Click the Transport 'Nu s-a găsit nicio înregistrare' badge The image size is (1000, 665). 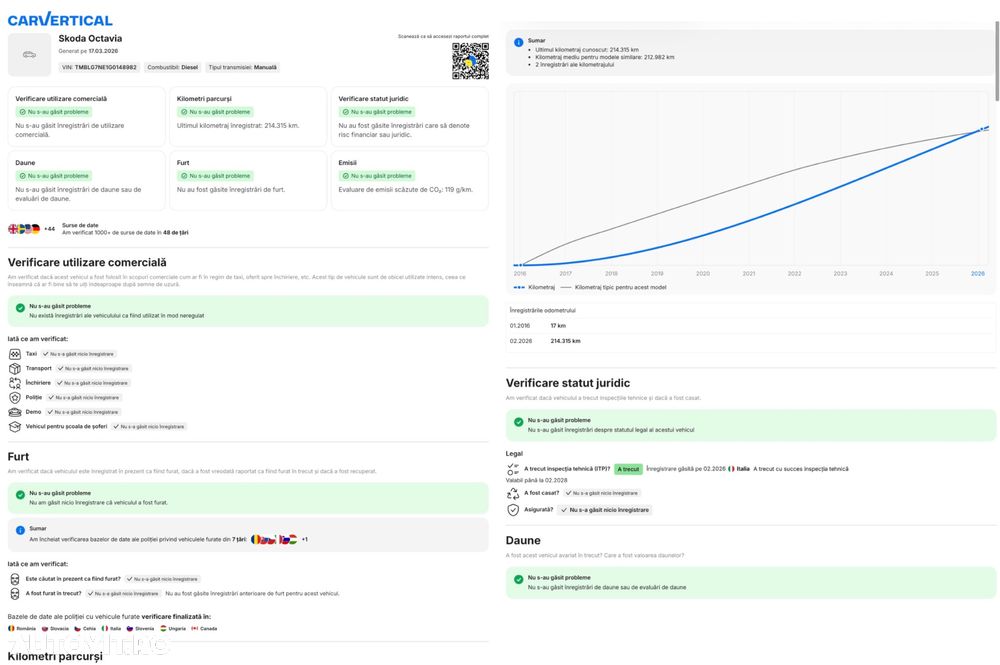coord(94,369)
